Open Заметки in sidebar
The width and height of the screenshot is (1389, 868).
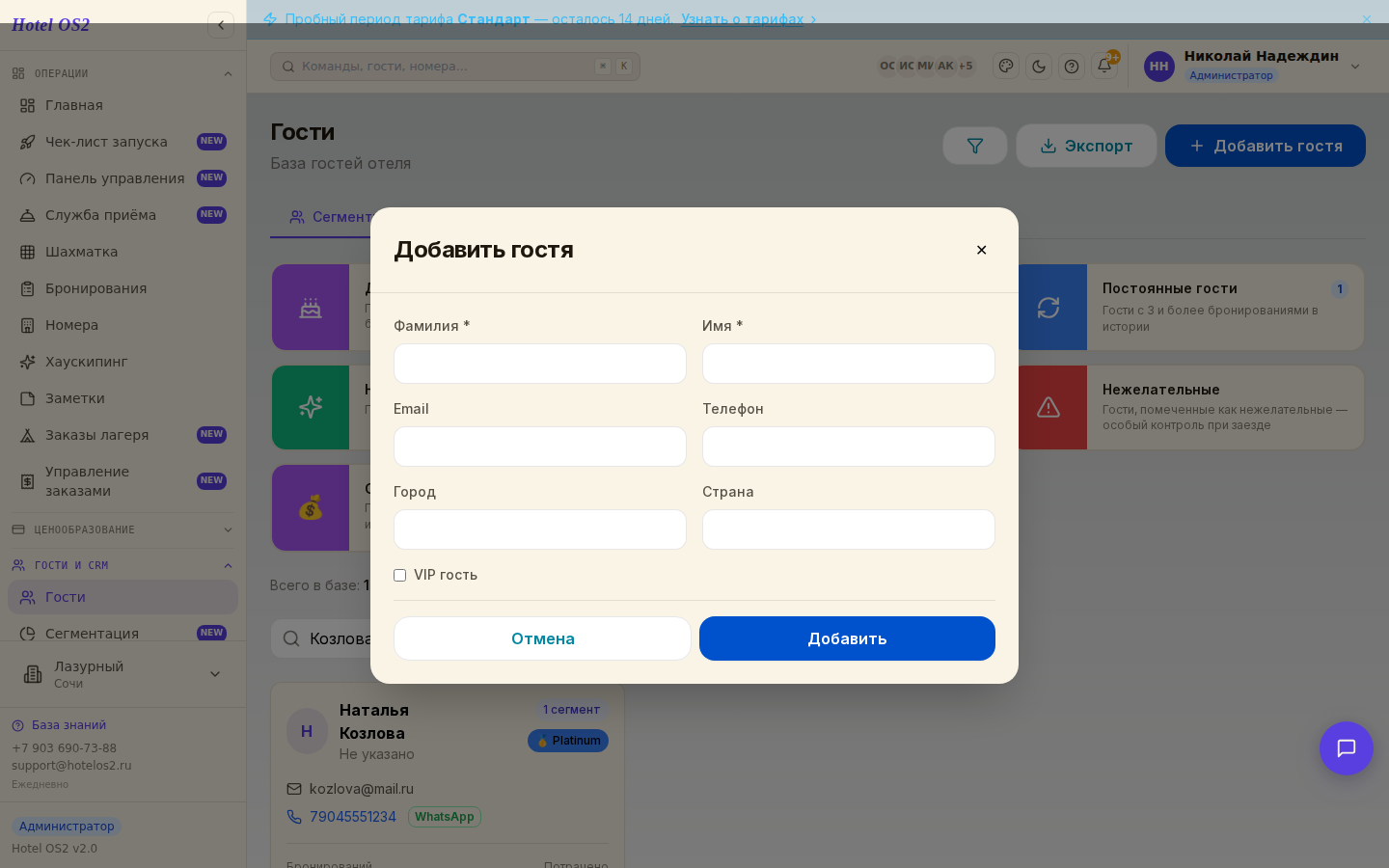click(123, 398)
